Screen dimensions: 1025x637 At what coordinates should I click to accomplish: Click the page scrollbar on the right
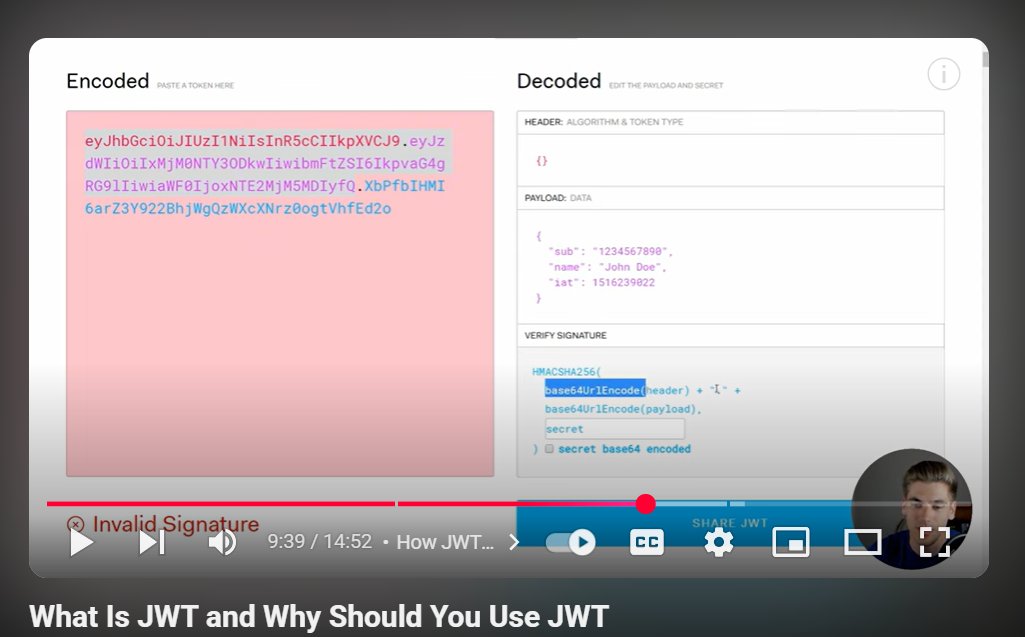pos(985,60)
